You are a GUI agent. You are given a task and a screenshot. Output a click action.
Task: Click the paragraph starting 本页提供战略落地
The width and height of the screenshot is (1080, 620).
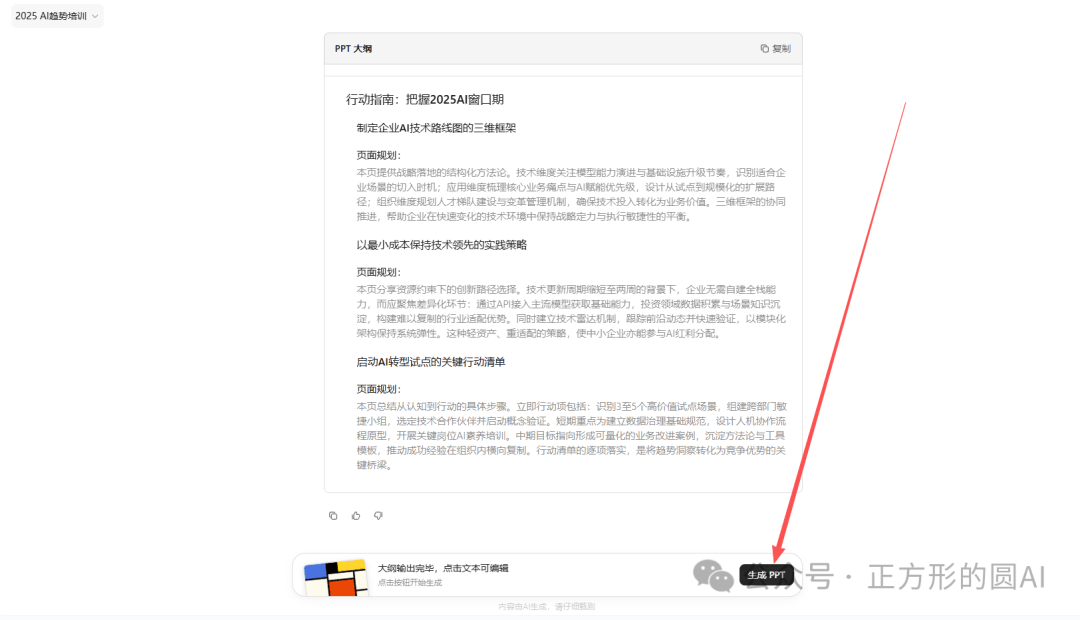(571, 194)
